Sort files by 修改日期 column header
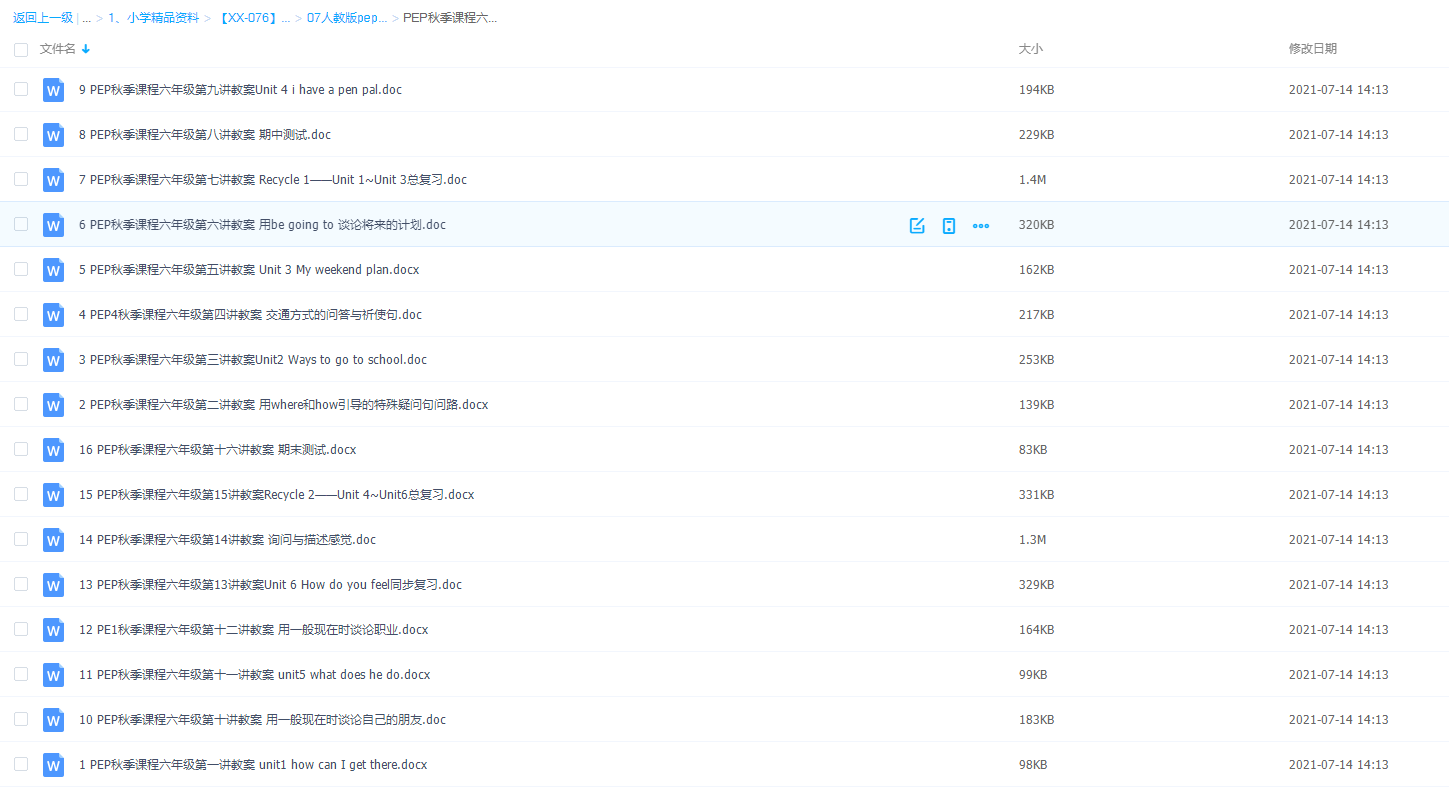 1312,49
